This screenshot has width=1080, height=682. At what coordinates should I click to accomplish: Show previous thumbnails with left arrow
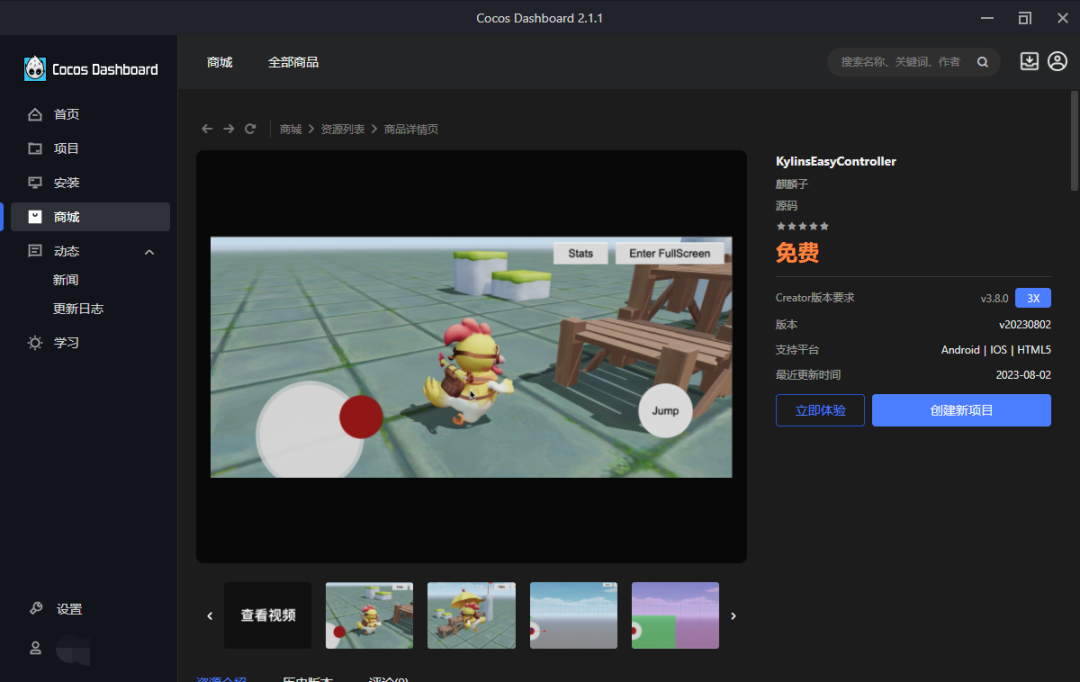(x=210, y=616)
